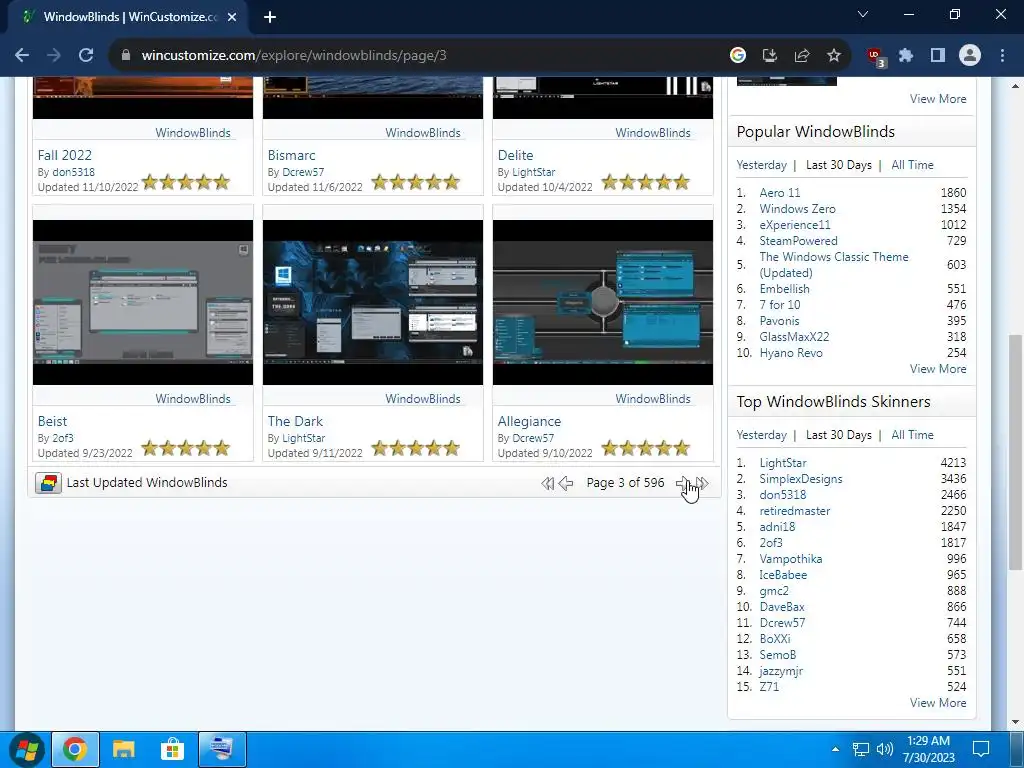The width and height of the screenshot is (1024, 768).
Task: Open eXperience11 in popular list
Action: click(795, 225)
